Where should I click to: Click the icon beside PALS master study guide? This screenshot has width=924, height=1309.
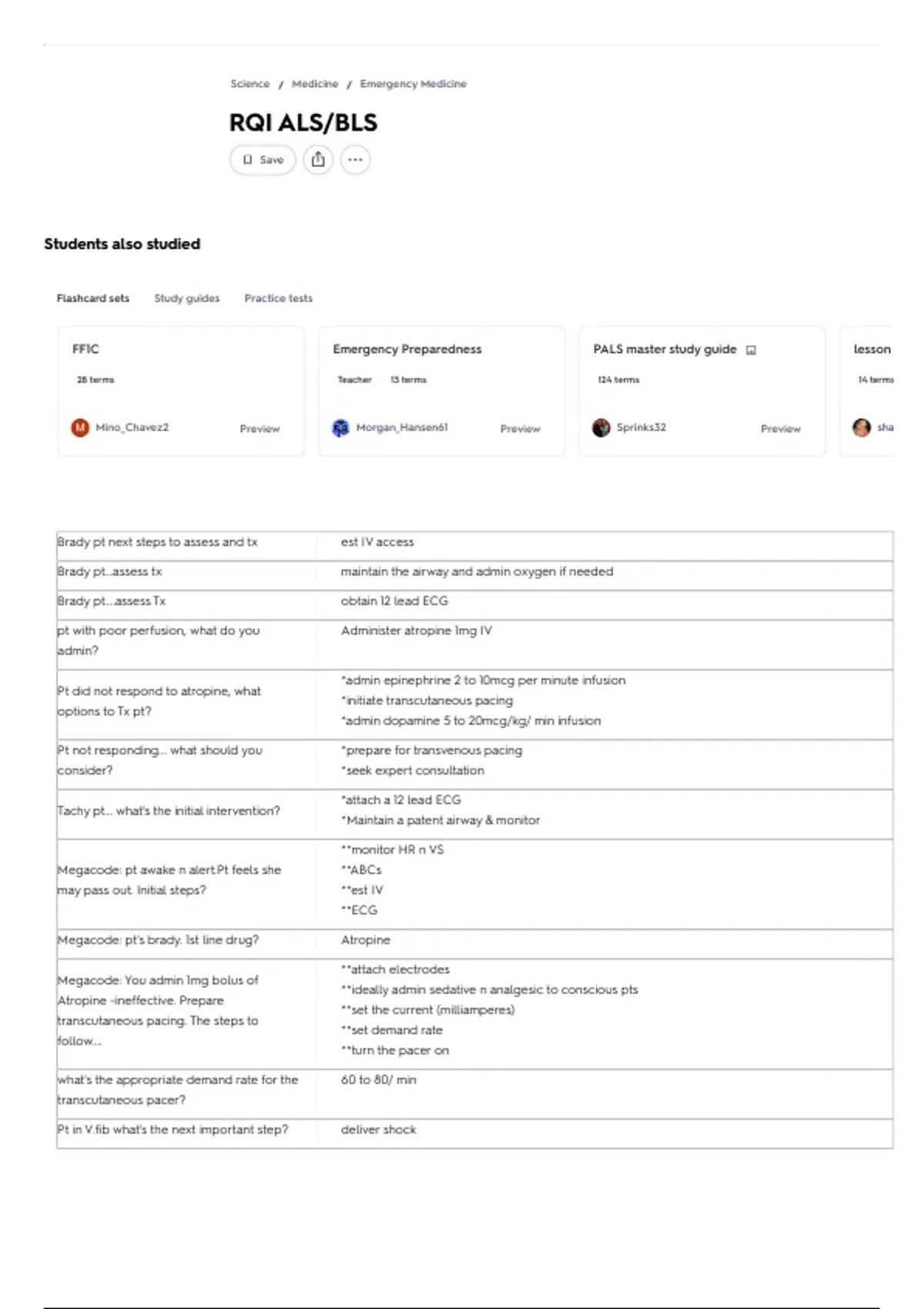751,350
